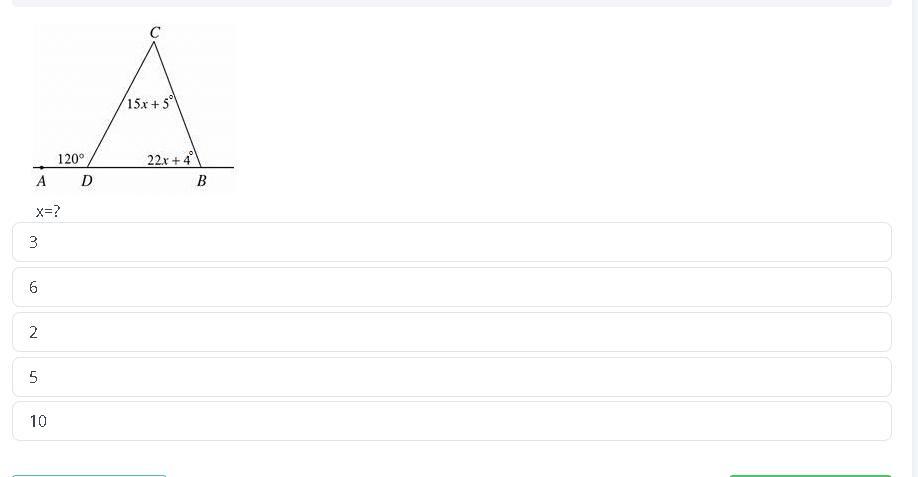Click the gray bar at the page top
918x477 pixels.
[451, 3]
